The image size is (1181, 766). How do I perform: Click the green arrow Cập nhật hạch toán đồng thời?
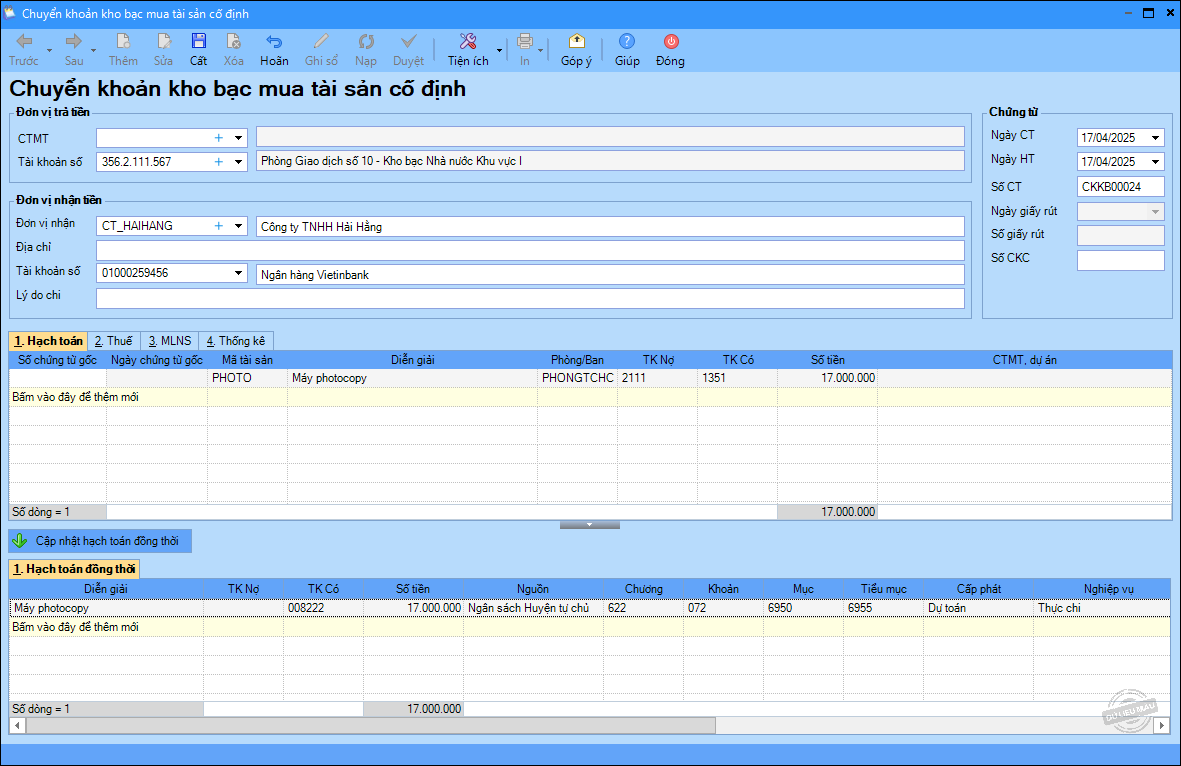[x=100, y=541]
